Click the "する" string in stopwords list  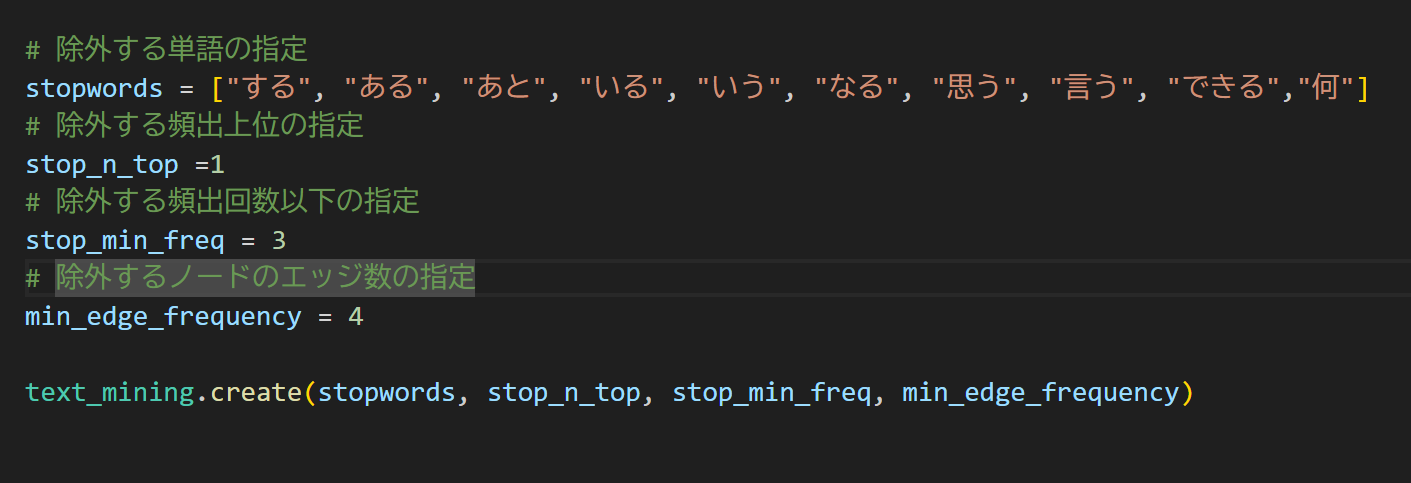tap(266, 88)
